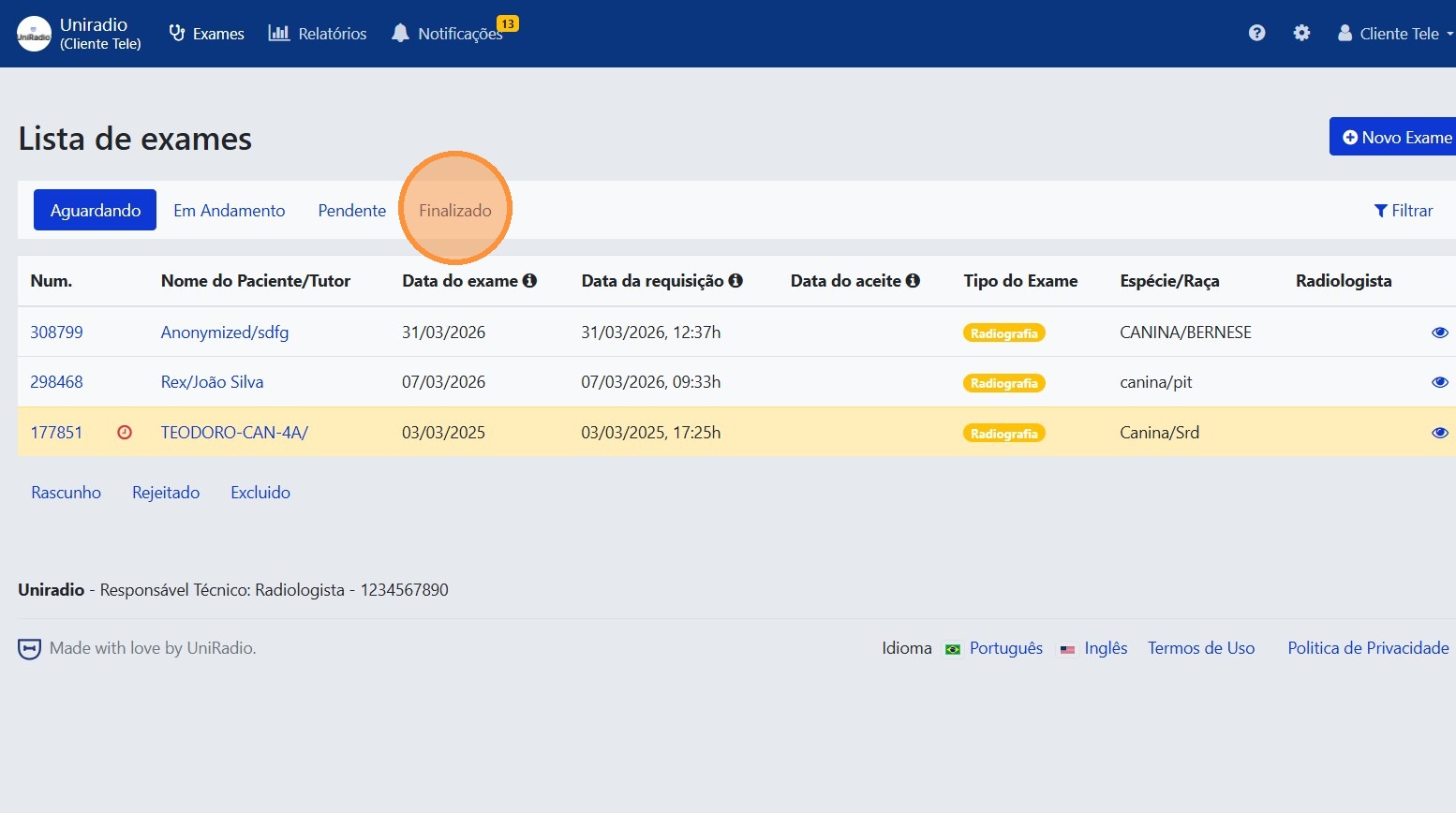View exam 177851 using eye icon
Image resolution: width=1456 pixels, height=813 pixels.
point(1439,433)
